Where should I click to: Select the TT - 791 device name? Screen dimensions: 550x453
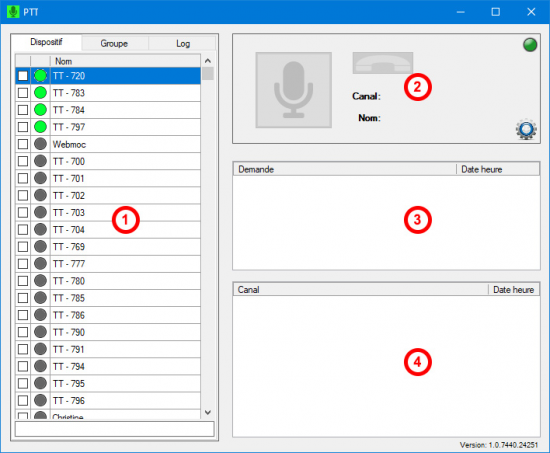[69, 349]
